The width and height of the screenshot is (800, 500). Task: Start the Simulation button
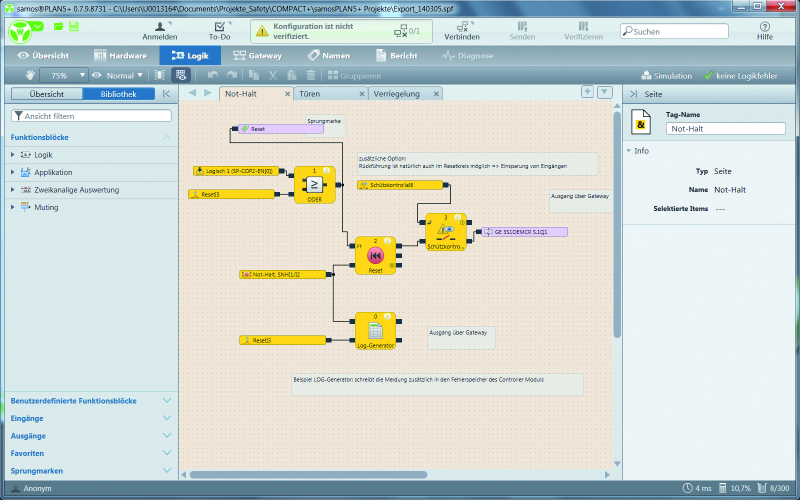[x=666, y=75]
